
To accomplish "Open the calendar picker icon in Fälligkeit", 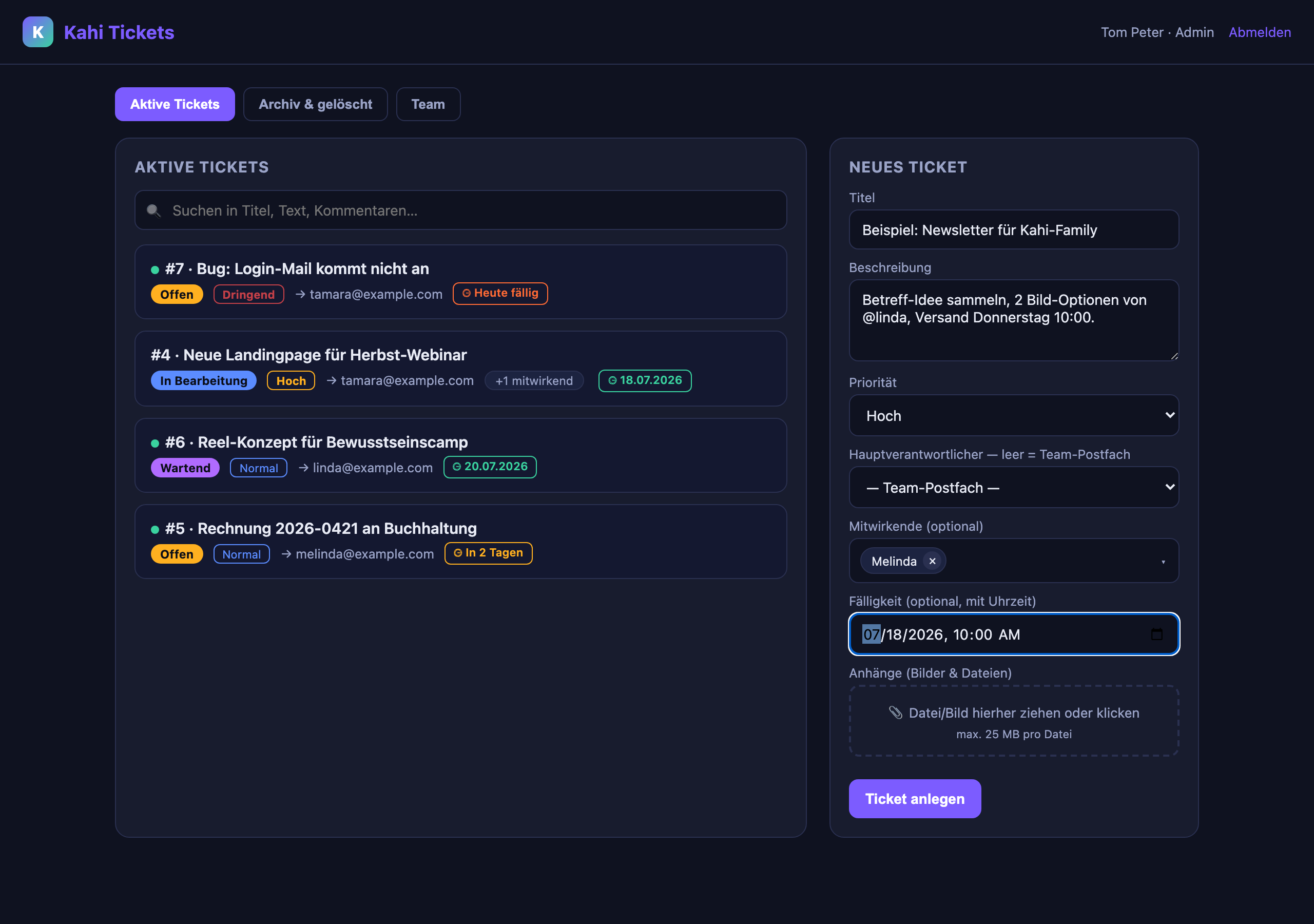I will pos(1156,634).
